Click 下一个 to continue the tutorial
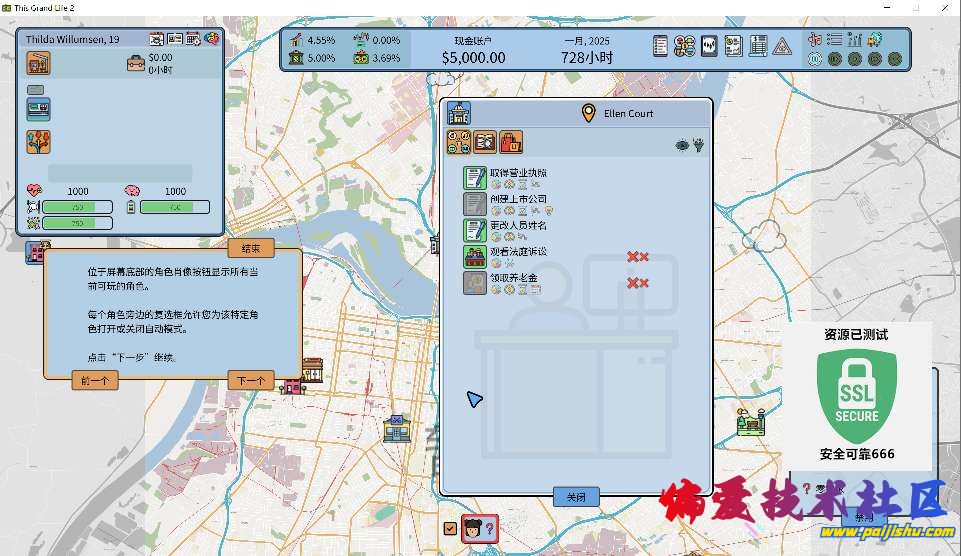This screenshot has width=961, height=556. click(x=250, y=380)
